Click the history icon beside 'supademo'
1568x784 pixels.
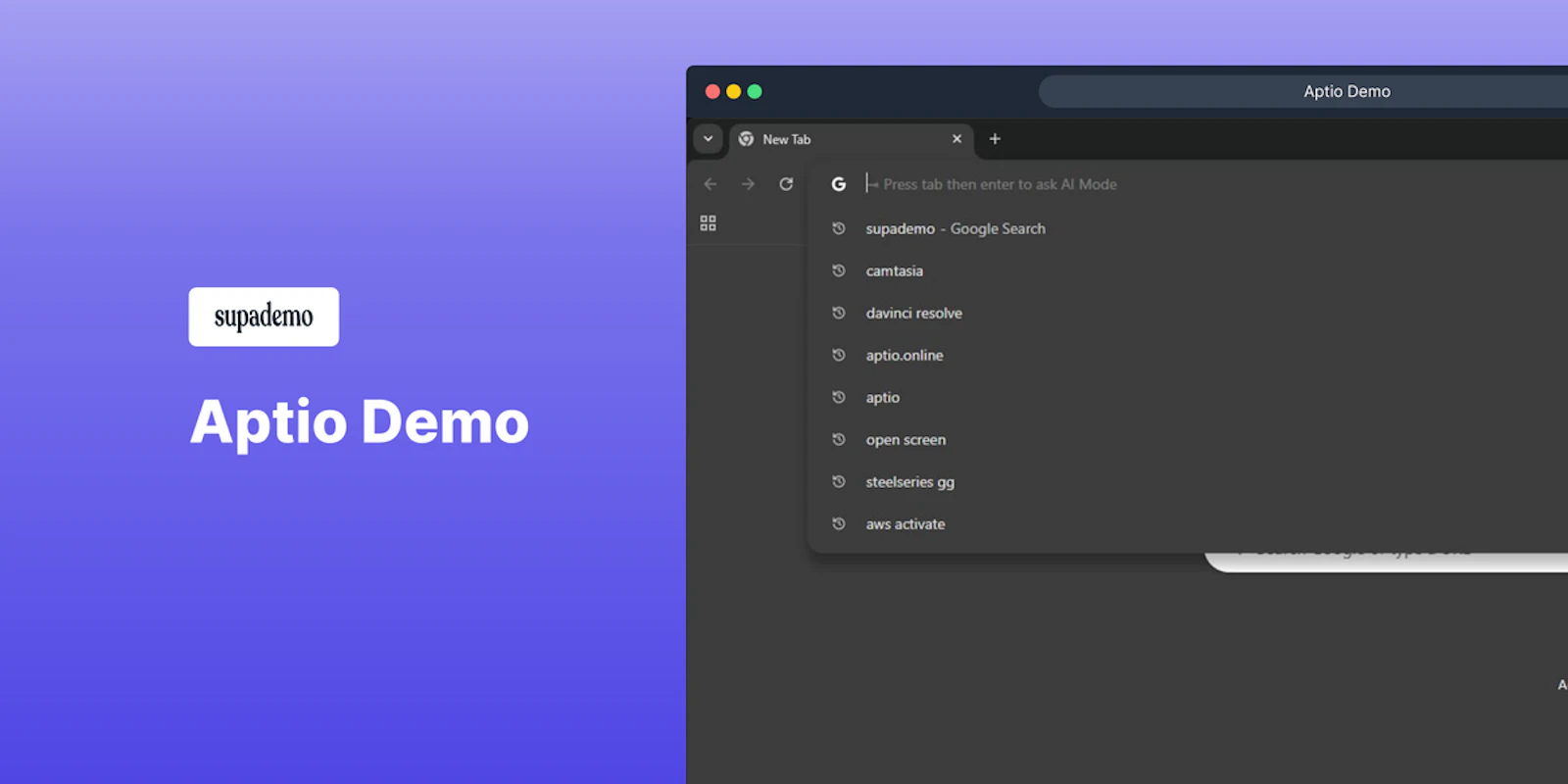839,228
